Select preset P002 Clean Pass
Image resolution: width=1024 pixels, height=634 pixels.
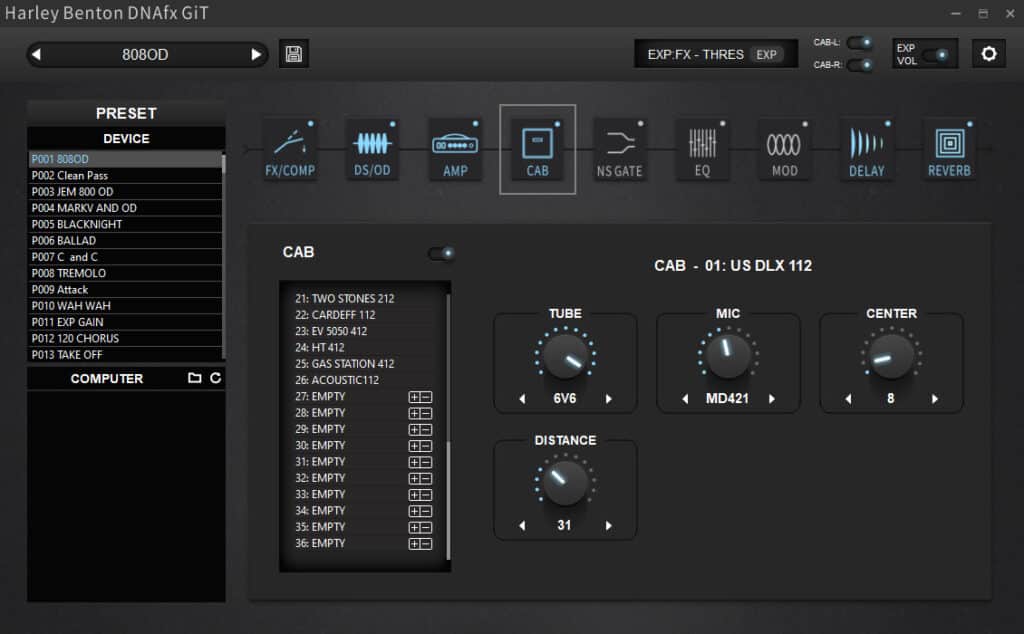point(125,175)
